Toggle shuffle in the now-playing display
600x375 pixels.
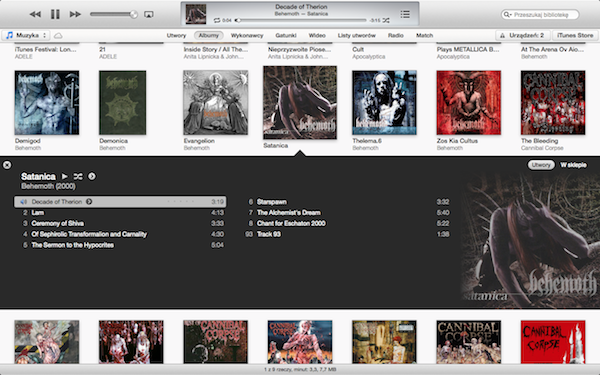386,20
